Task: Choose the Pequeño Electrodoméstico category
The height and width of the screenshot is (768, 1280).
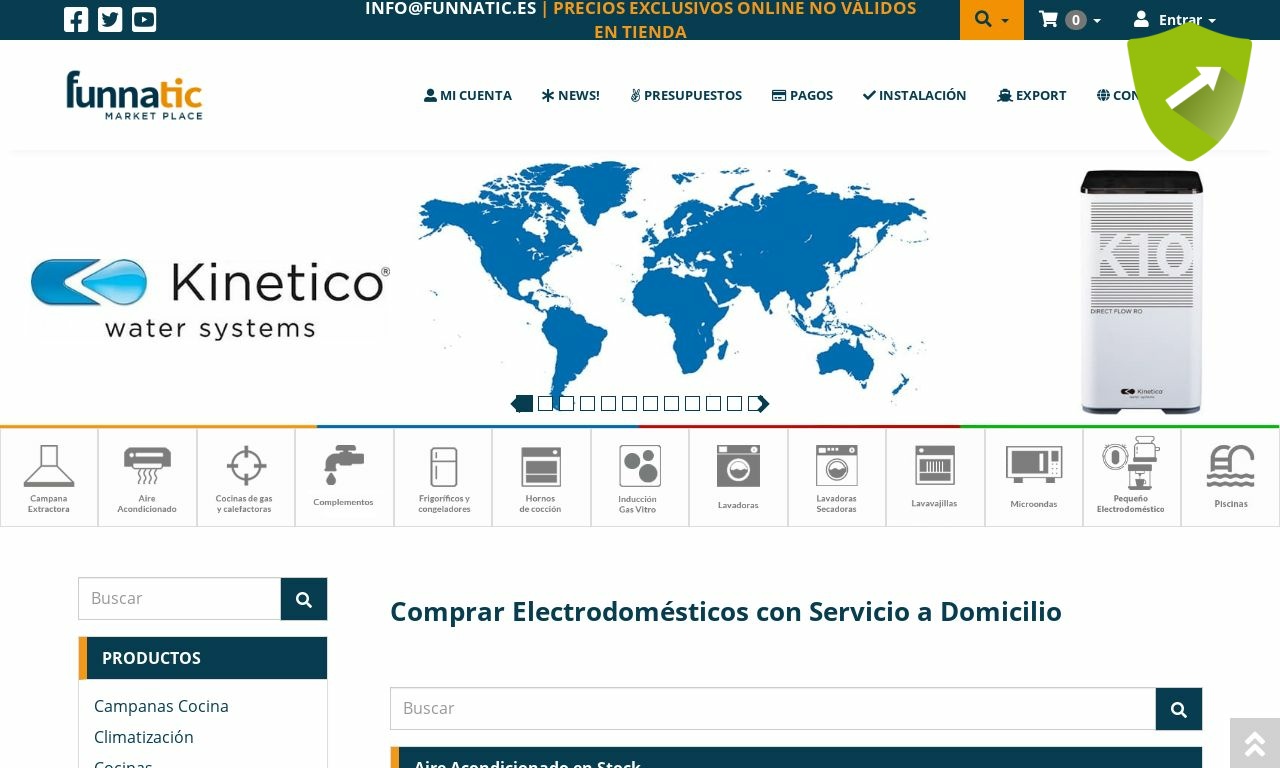Action: pyautogui.click(x=1132, y=478)
